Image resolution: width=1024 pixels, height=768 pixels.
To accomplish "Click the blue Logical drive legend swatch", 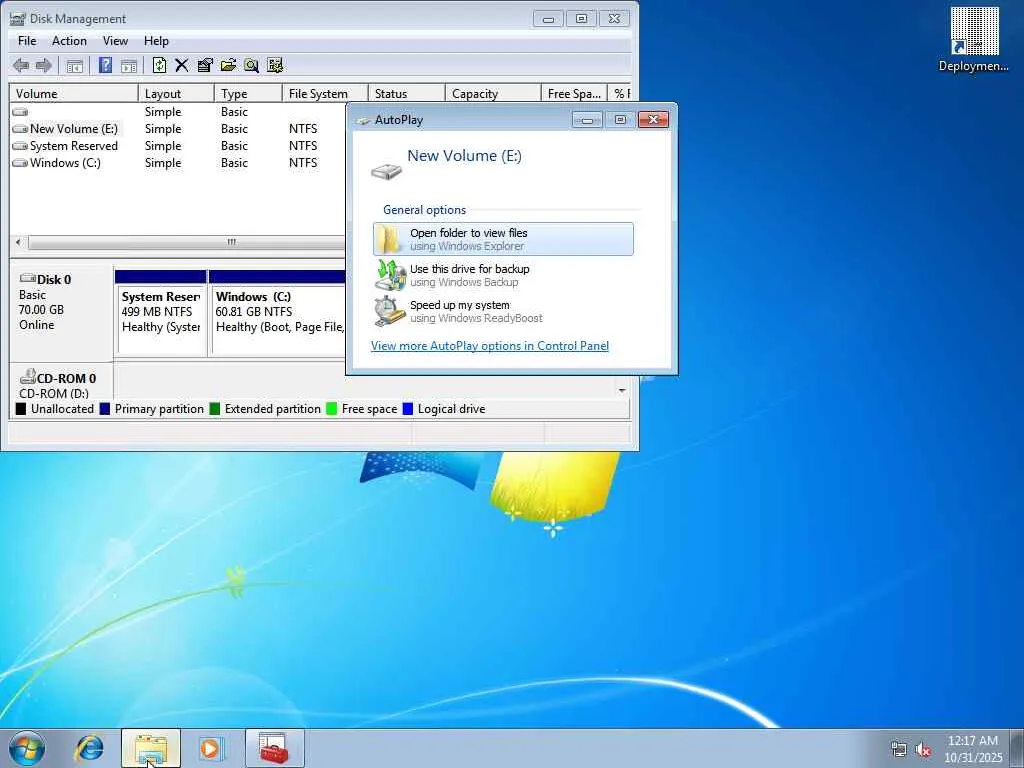I will pos(408,409).
